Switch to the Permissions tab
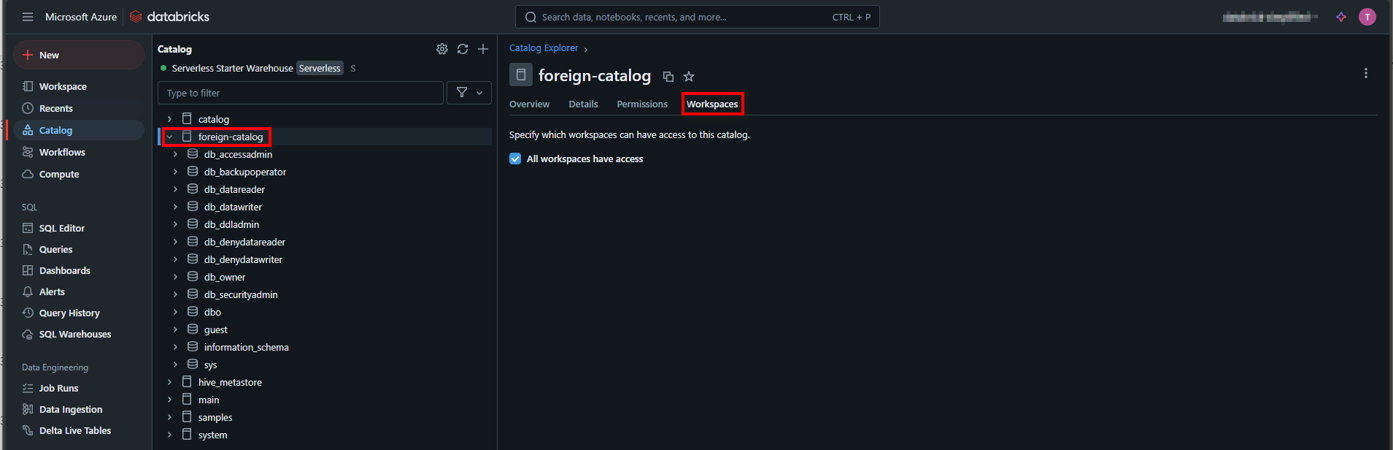The image size is (1393, 450). [642, 104]
